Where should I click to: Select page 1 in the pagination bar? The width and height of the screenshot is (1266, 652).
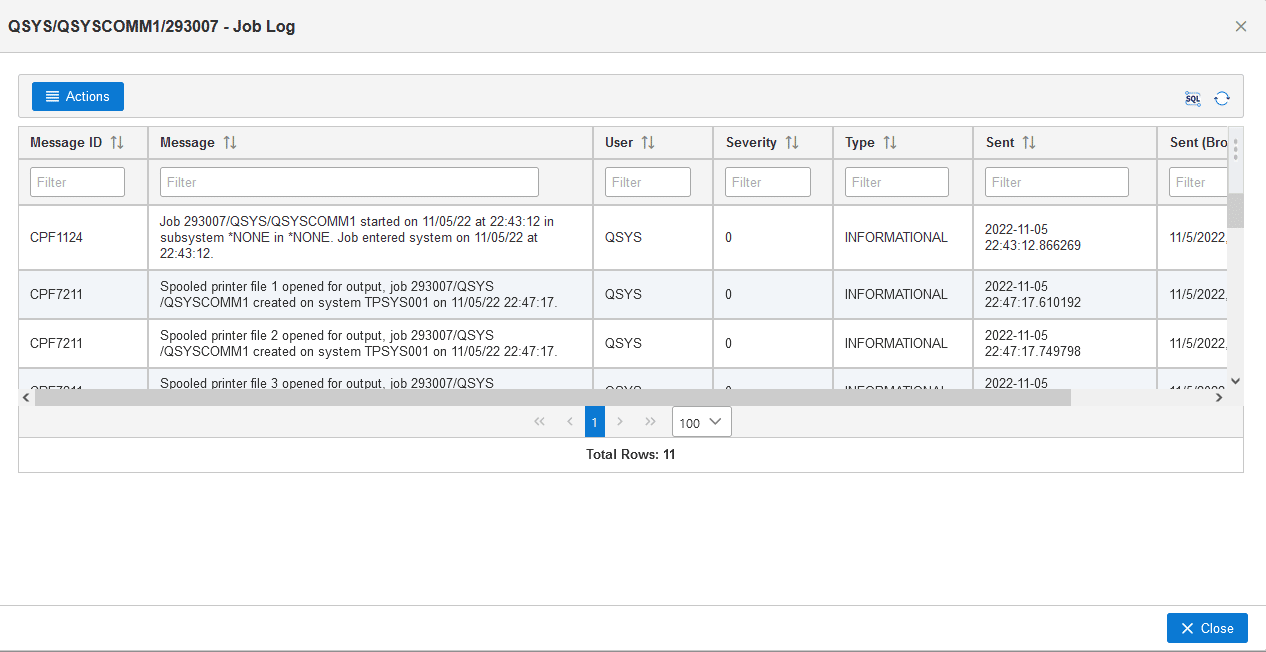[x=594, y=422]
